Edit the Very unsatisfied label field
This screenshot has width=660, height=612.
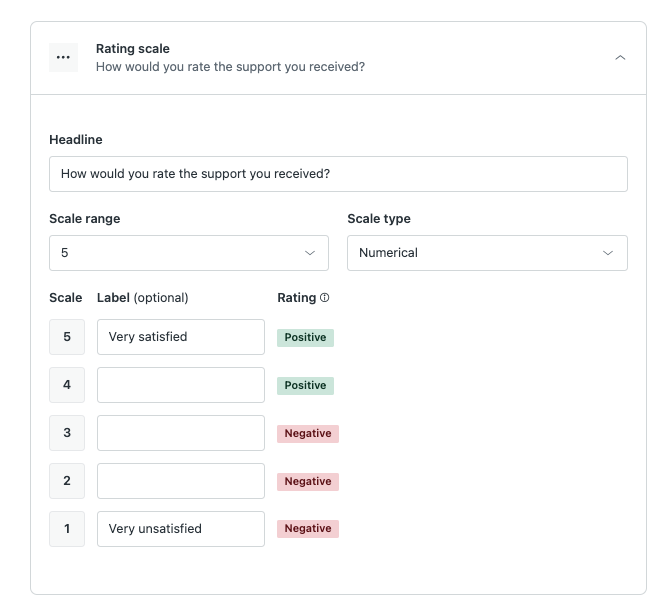pyautogui.click(x=181, y=529)
